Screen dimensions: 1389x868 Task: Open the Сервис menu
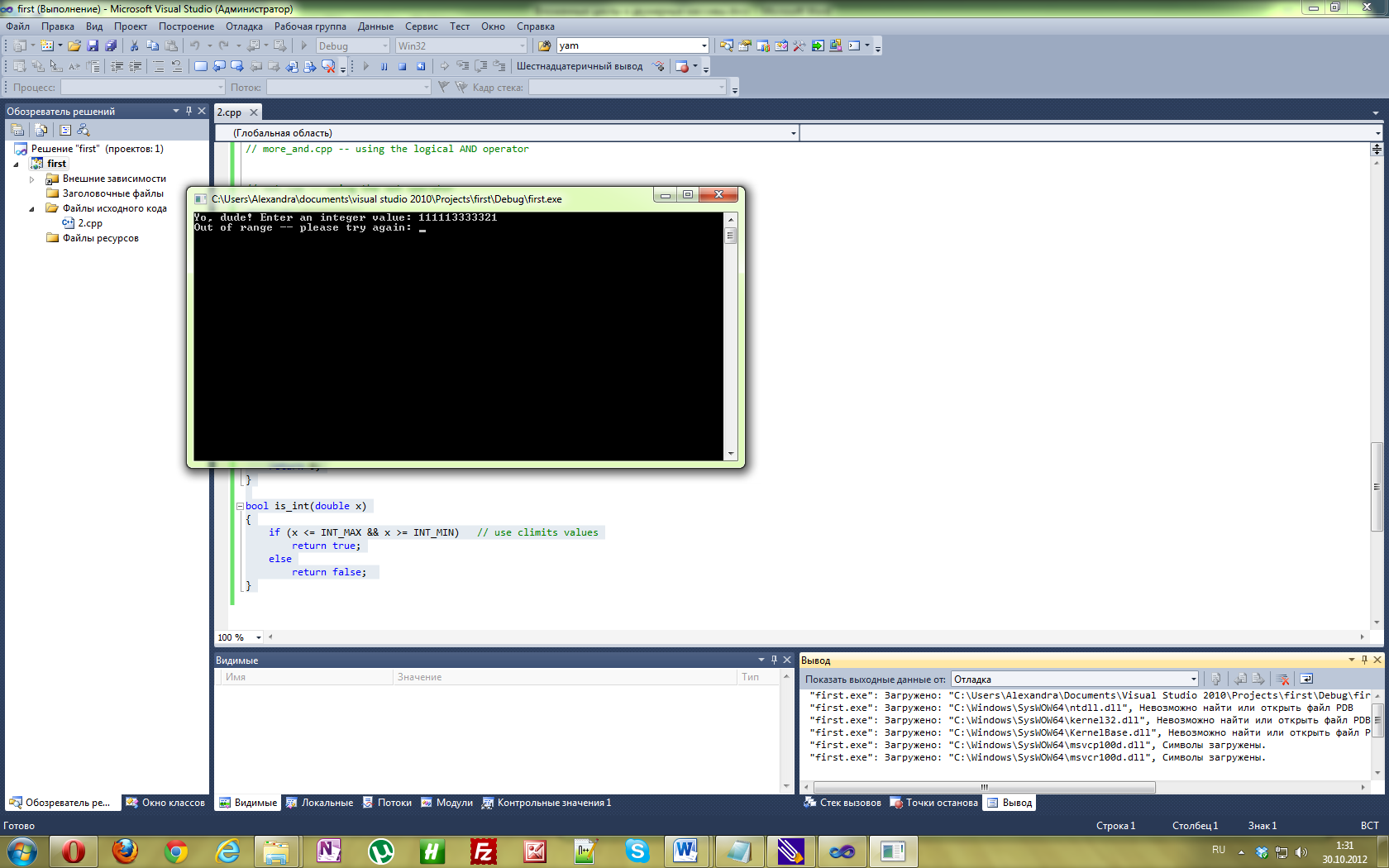[x=421, y=26]
